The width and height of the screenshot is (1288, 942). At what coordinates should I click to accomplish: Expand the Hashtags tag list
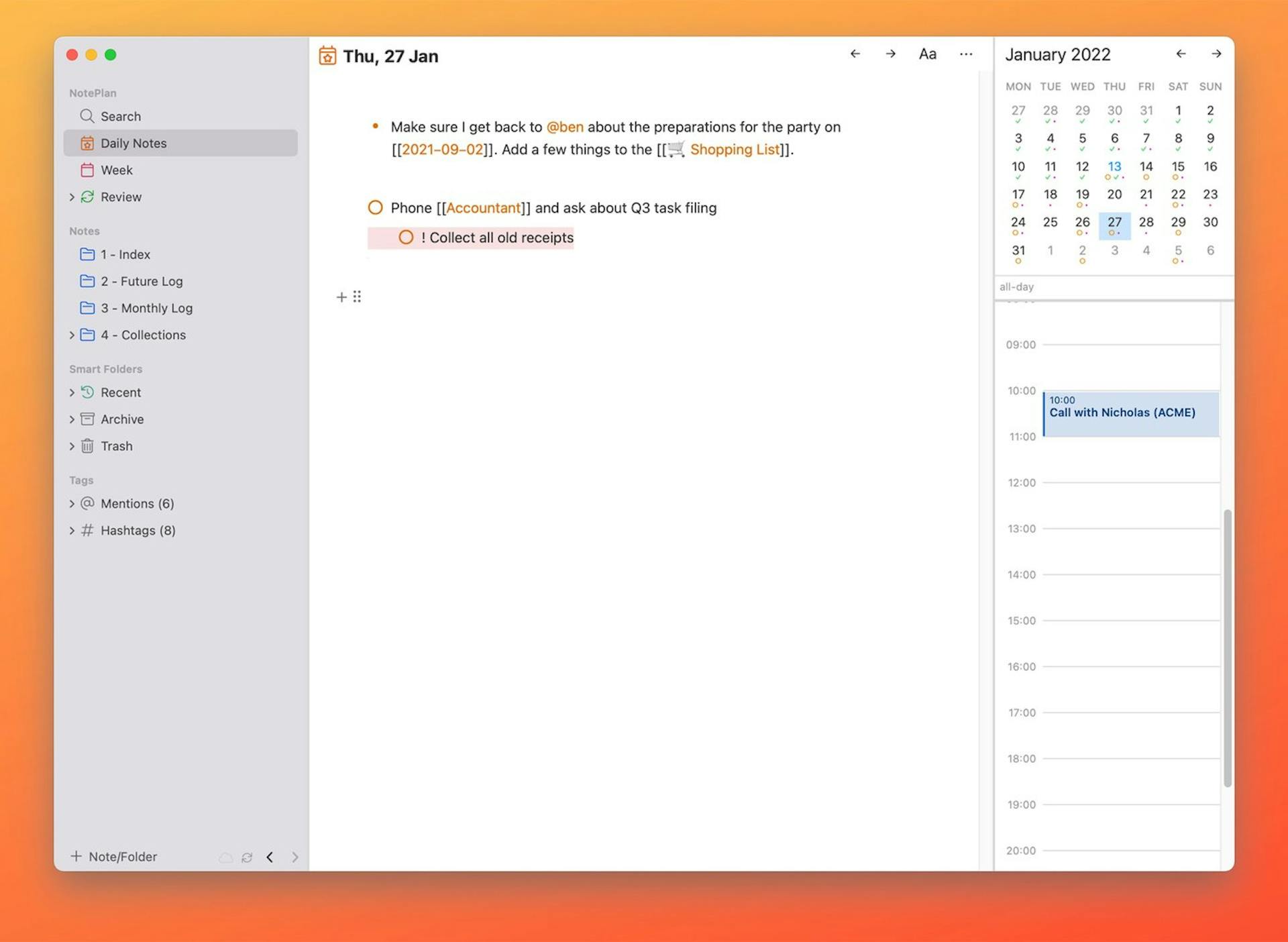click(x=72, y=530)
